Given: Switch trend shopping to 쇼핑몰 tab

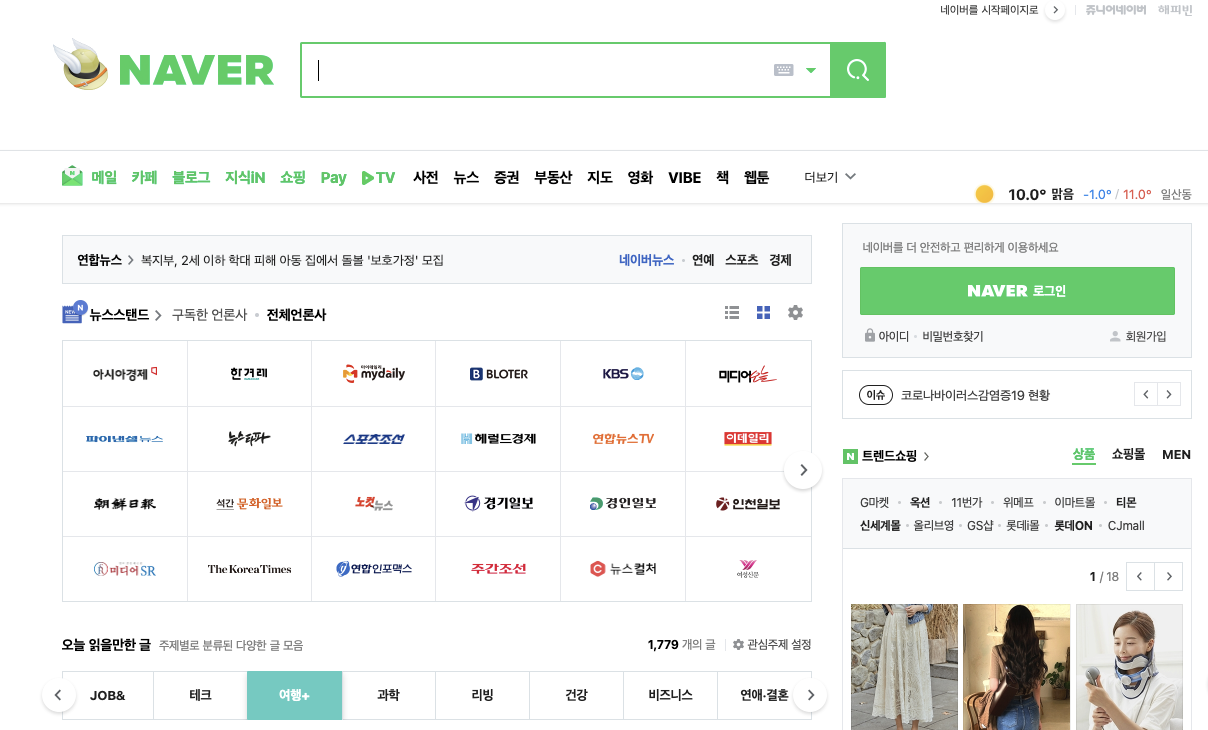Looking at the screenshot, I should pos(1129,454).
